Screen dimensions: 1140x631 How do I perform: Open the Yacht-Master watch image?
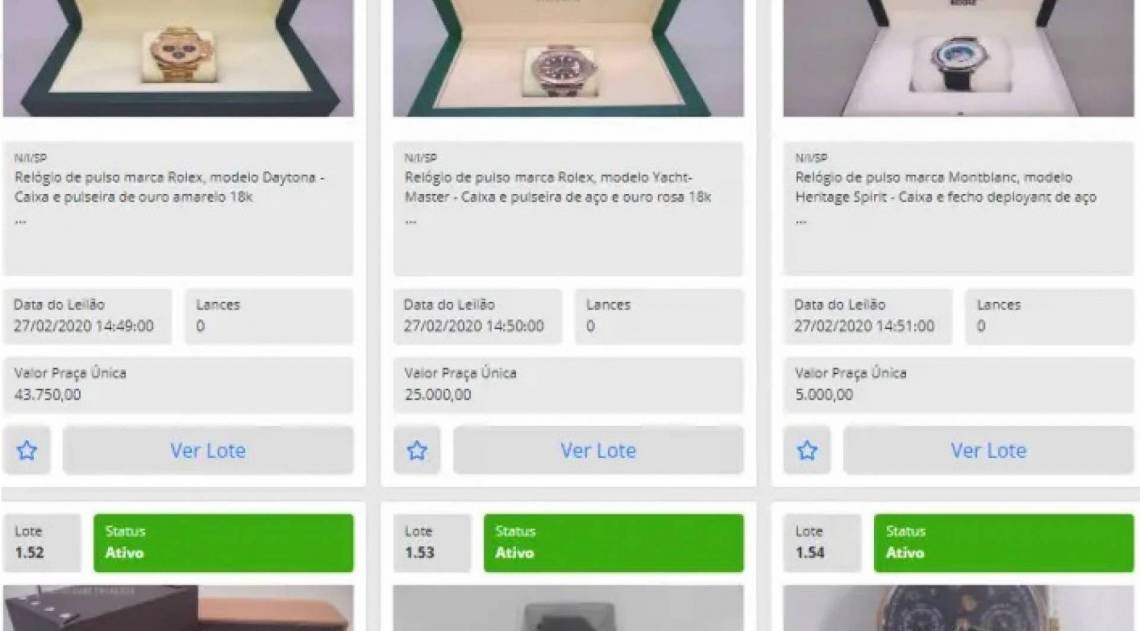[x=569, y=58]
